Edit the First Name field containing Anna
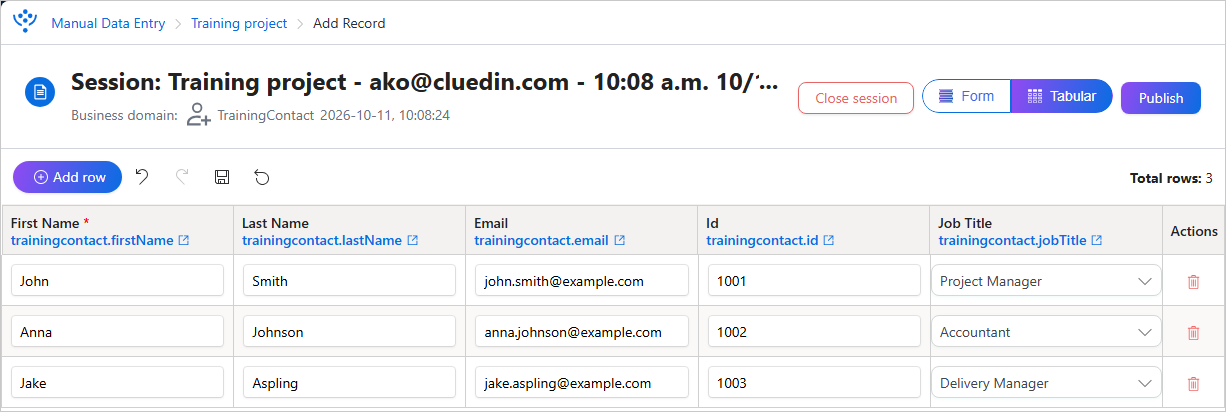Viewport: 1226px width, 412px height. click(117, 332)
